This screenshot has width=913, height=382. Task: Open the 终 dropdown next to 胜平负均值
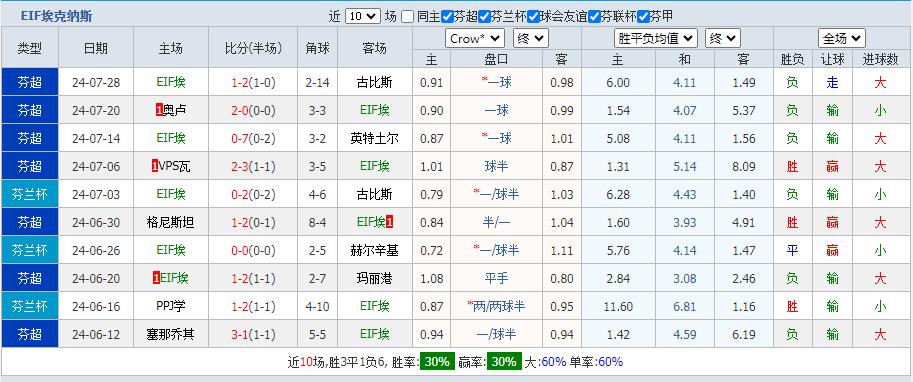[x=723, y=38]
